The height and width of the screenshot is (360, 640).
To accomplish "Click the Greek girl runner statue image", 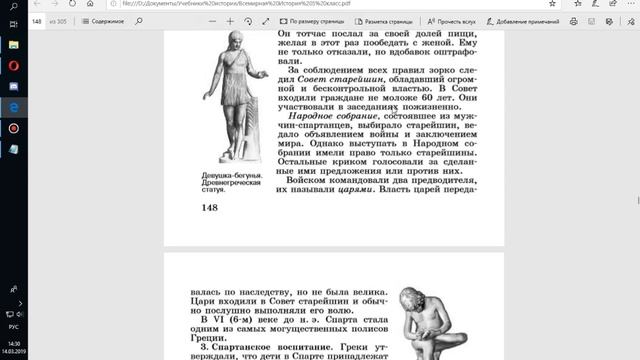I will tap(236, 98).
